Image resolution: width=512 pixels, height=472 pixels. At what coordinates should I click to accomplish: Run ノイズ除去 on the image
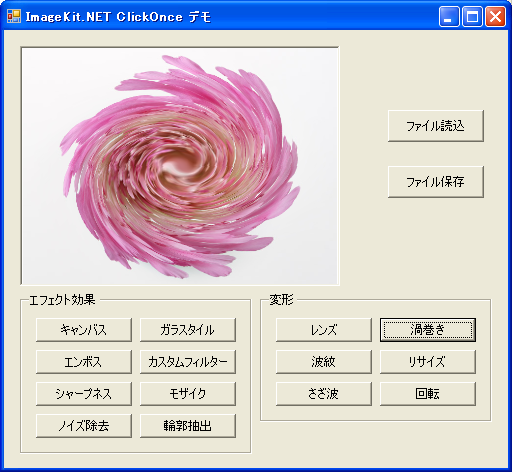[x=84, y=426]
